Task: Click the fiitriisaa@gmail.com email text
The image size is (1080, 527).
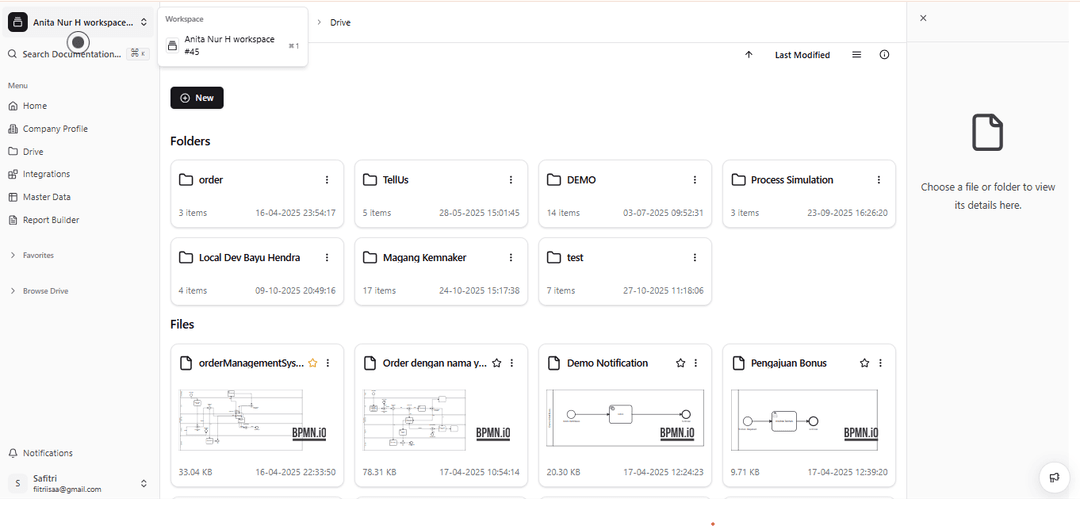Action: pyautogui.click(x=68, y=490)
